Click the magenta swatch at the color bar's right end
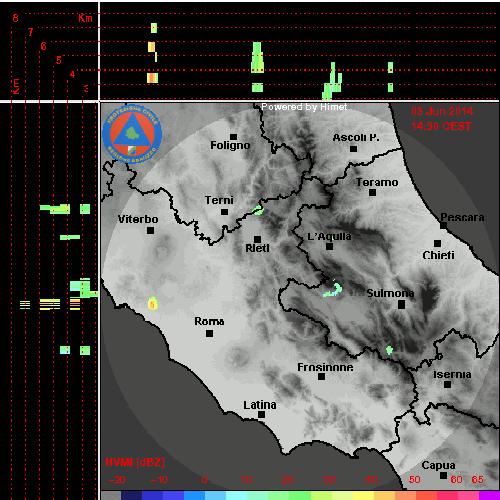500x500 pixels. [x=489, y=495]
